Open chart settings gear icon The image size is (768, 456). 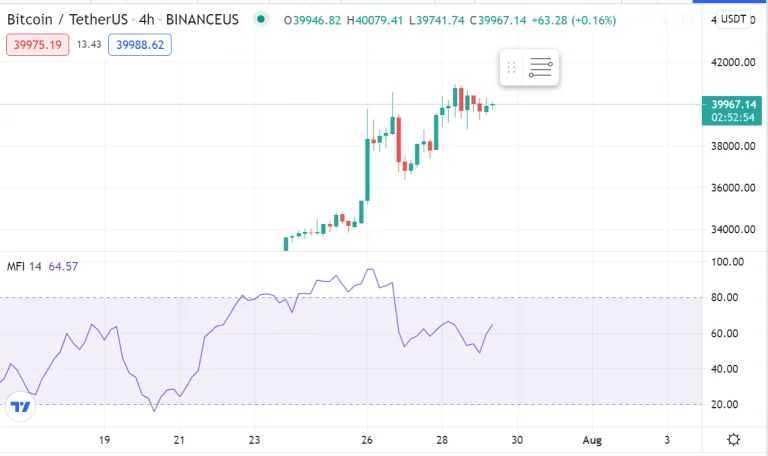tap(733, 439)
